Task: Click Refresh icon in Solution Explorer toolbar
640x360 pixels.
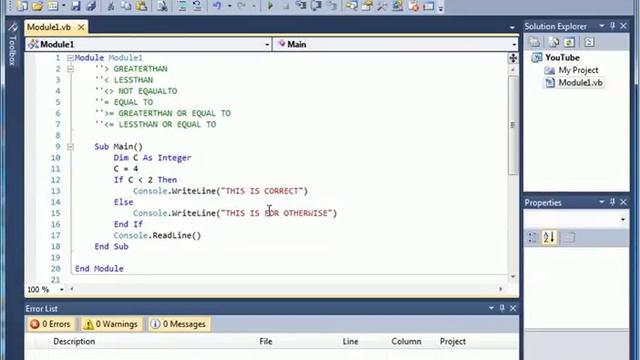Action: point(569,42)
